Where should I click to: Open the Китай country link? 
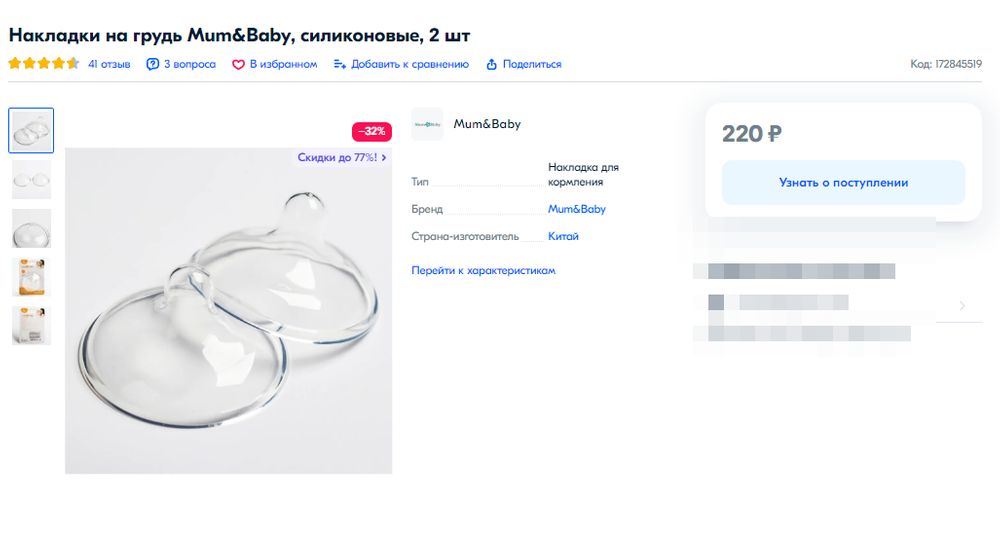[563, 237]
